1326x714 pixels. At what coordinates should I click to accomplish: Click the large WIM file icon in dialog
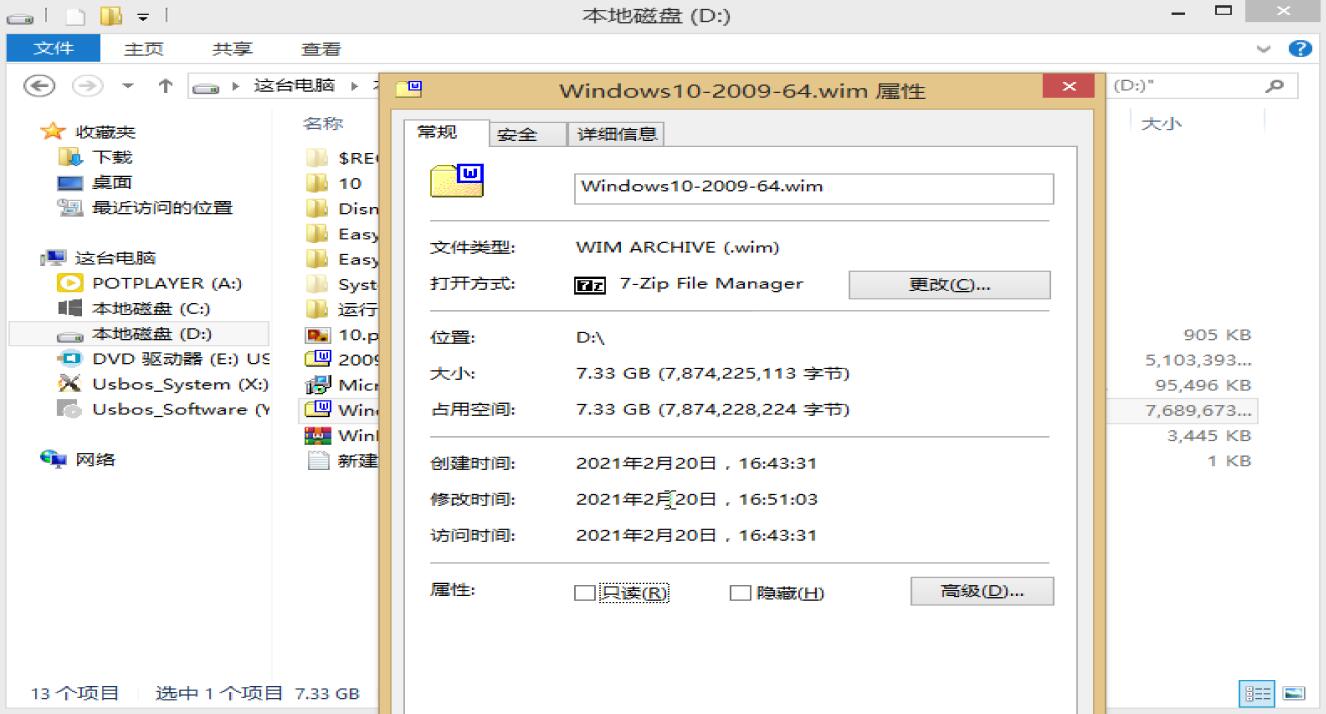click(x=457, y=181)
